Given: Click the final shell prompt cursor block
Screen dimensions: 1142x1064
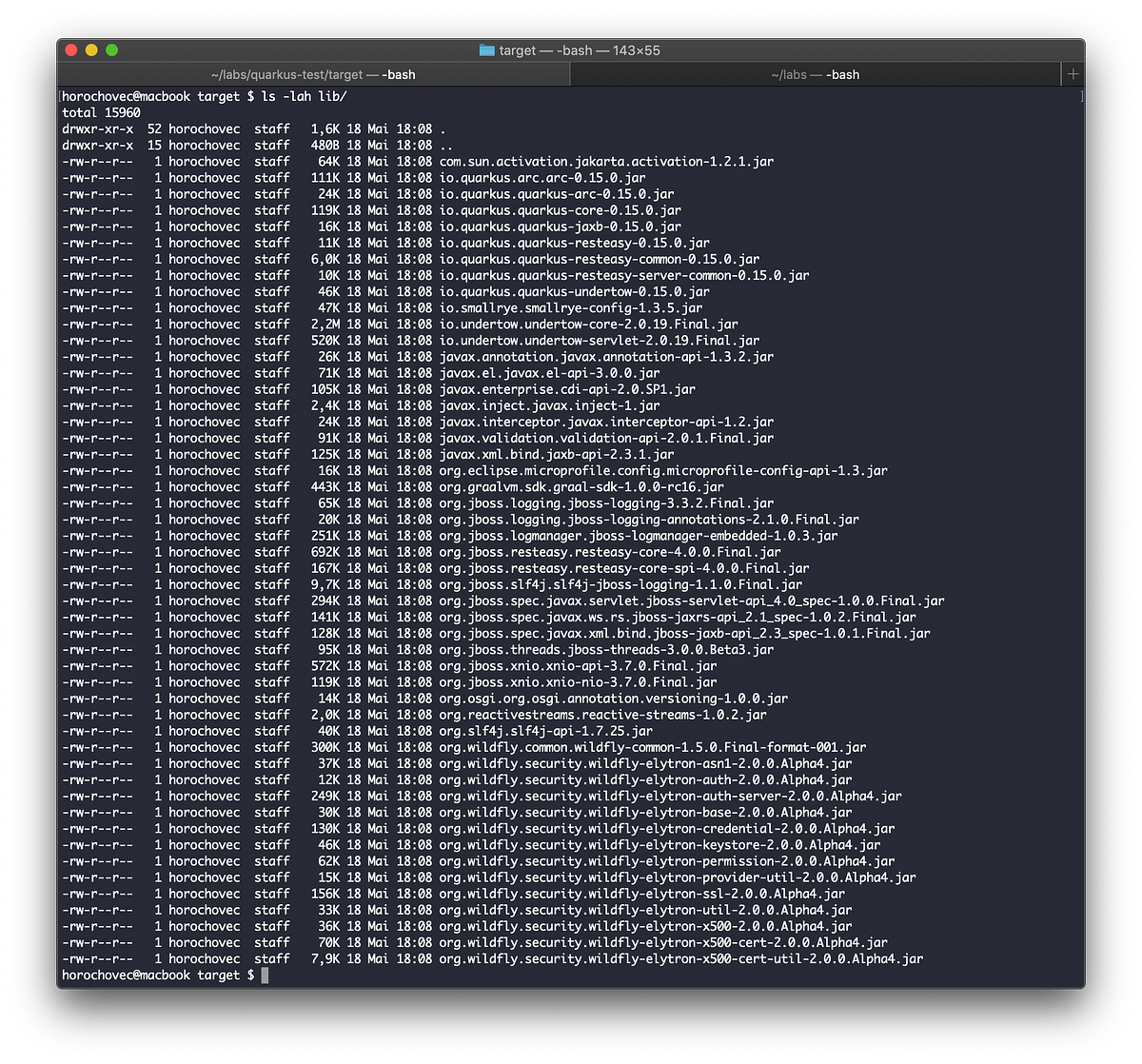Looking at the screenshot, I should tap(265, 975).
